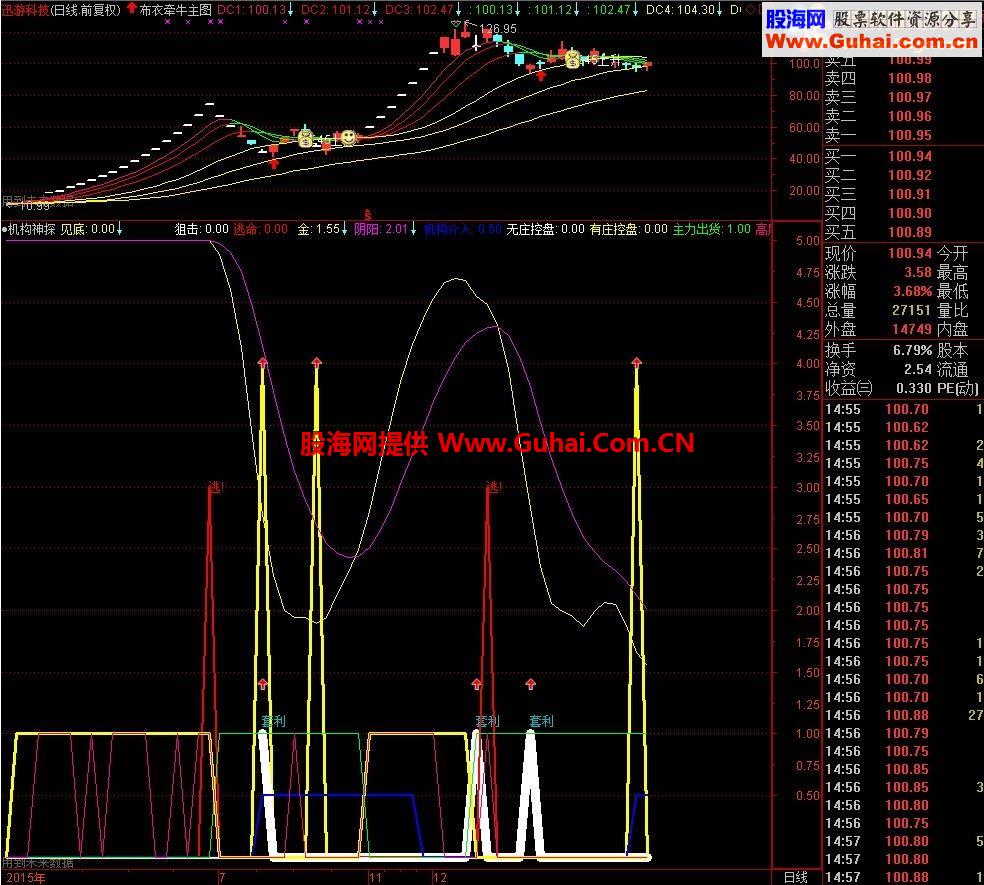This screenshot has width=984, height=885.
Task: Click the 有庄控盘: 0.00 indicator value
Action: [628, 229]
